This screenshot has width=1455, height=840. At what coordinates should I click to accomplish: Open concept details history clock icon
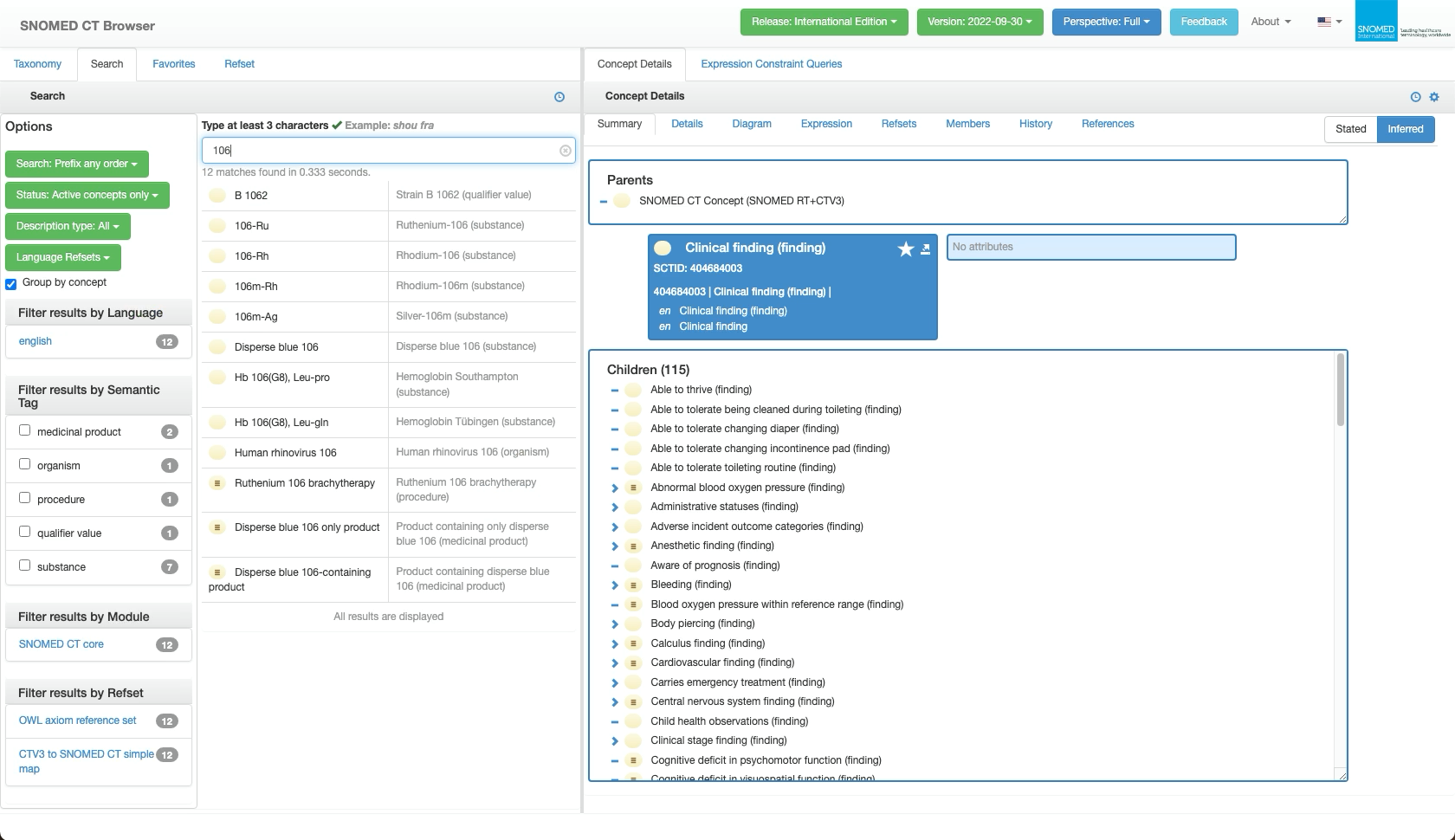coord(1415,97)
